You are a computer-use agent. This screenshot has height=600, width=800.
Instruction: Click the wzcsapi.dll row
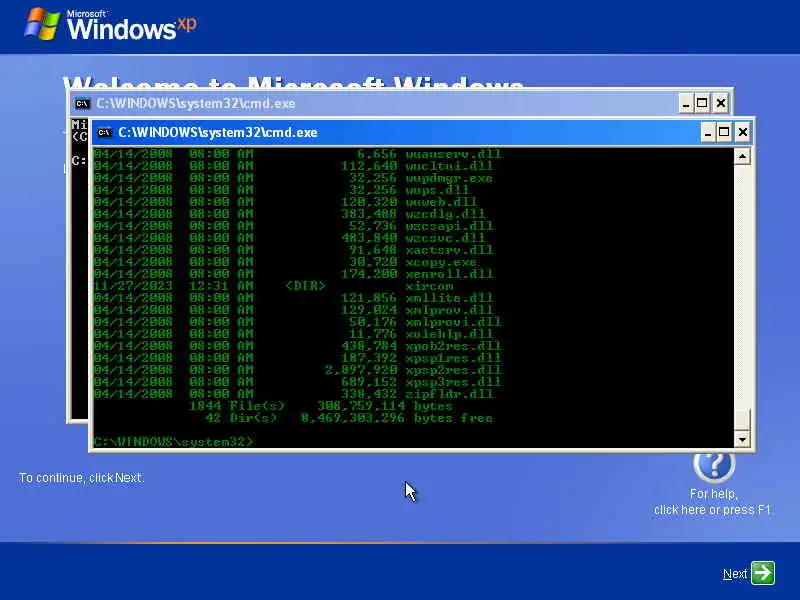tap(293, 226)
